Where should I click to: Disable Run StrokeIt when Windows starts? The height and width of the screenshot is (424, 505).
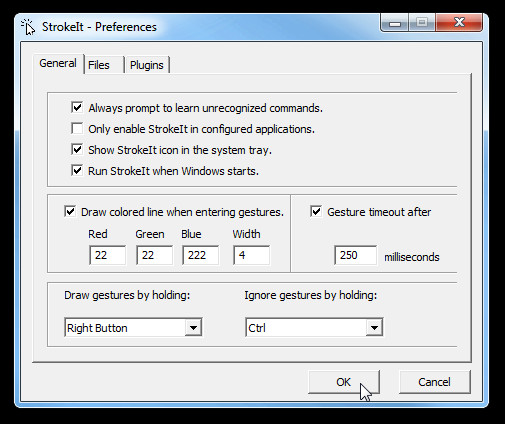tap(77, 171)
